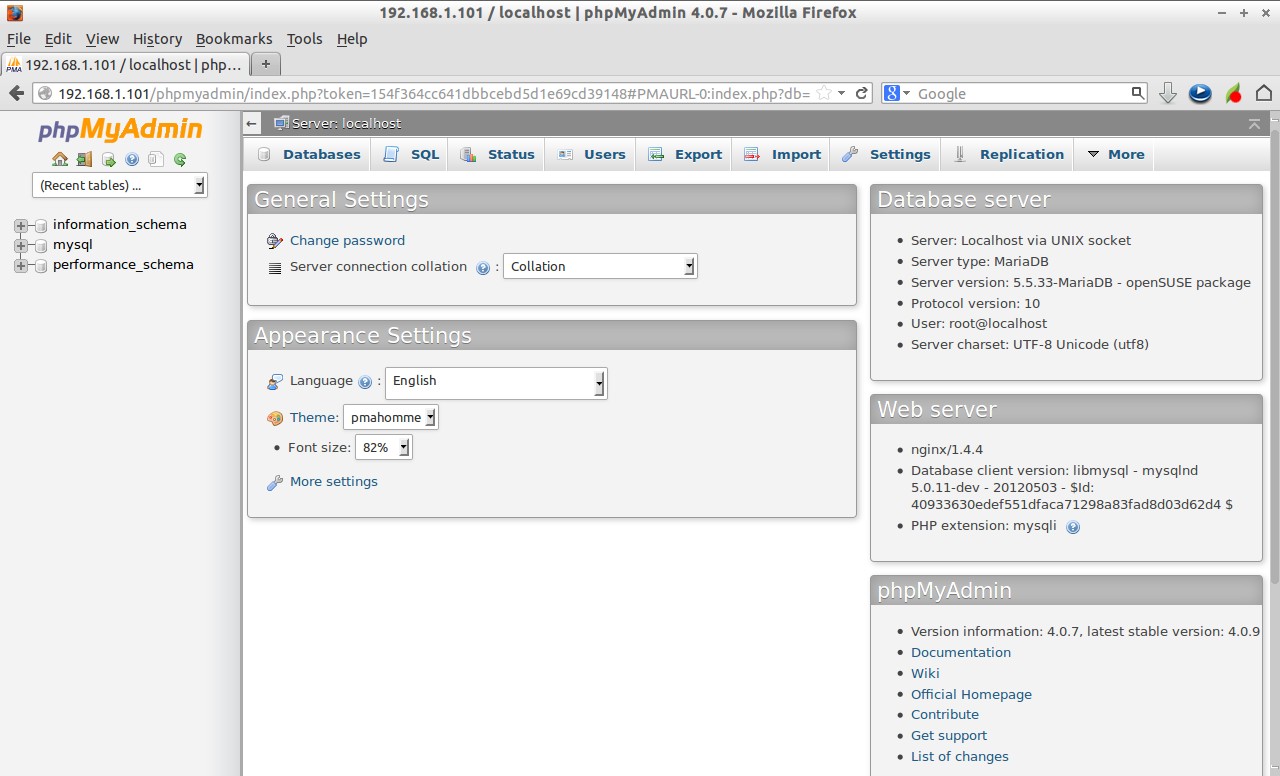Open the Recent tables dropdown
This screenshot has width=1280, height=776.
click(120, 185)
